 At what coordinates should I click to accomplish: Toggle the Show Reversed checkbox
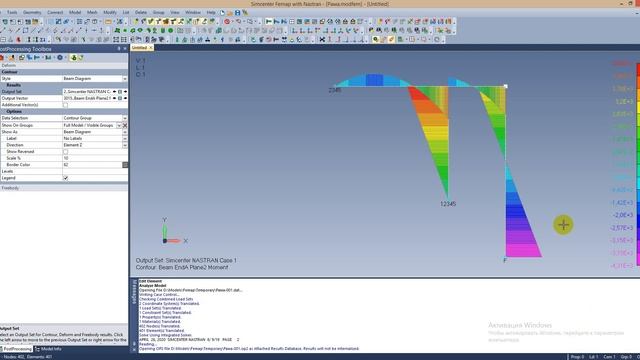point(65,151)
